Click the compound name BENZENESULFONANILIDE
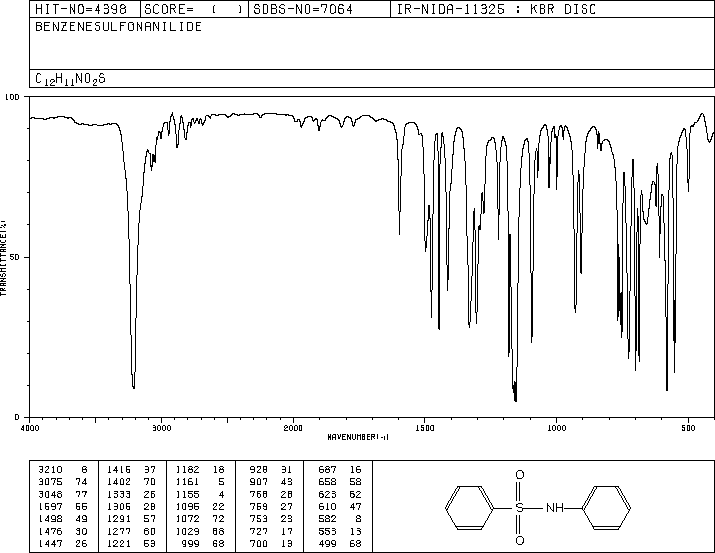 pos(119,27)
